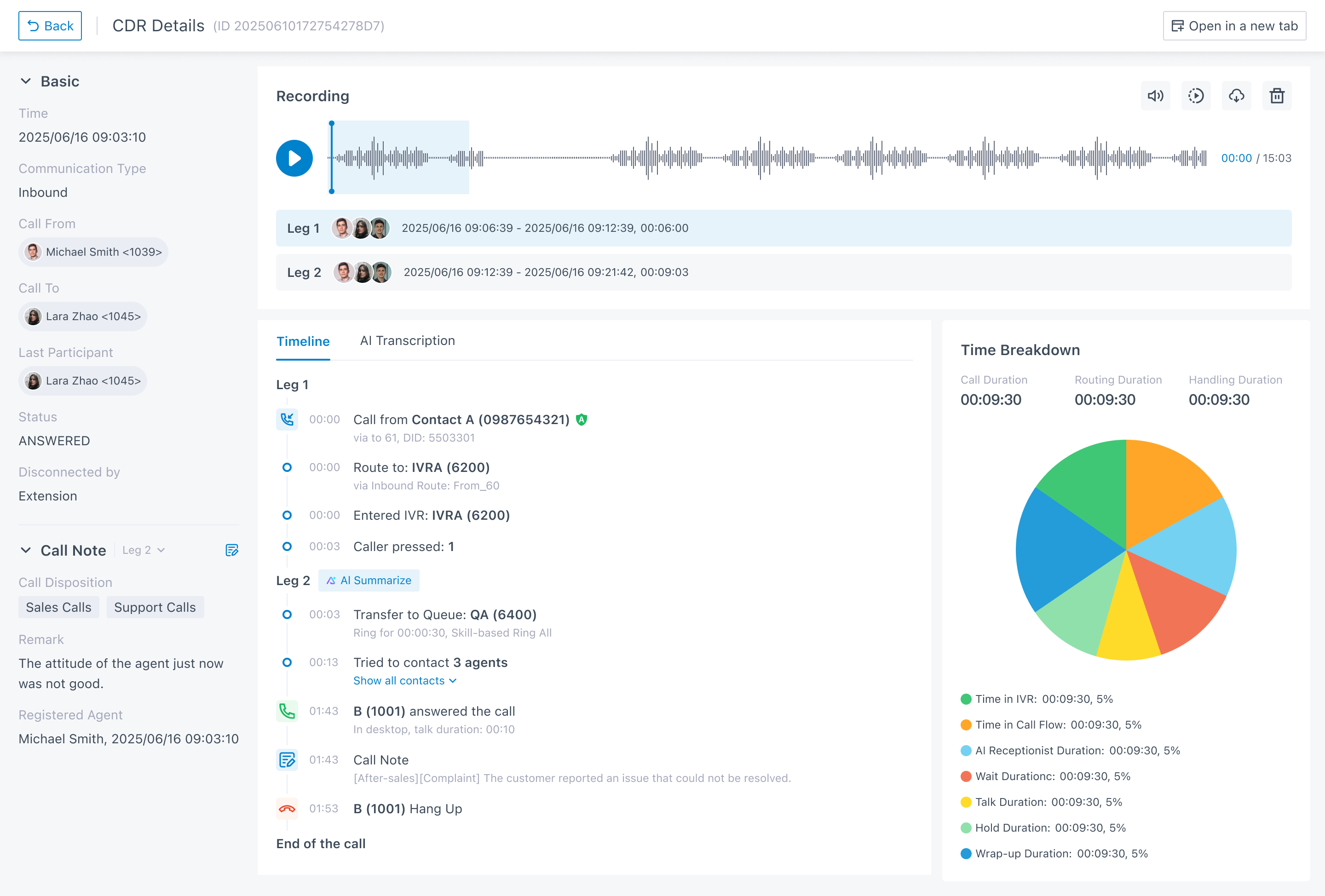
Task: Mute the recording volume
Action: point(1156,96)
